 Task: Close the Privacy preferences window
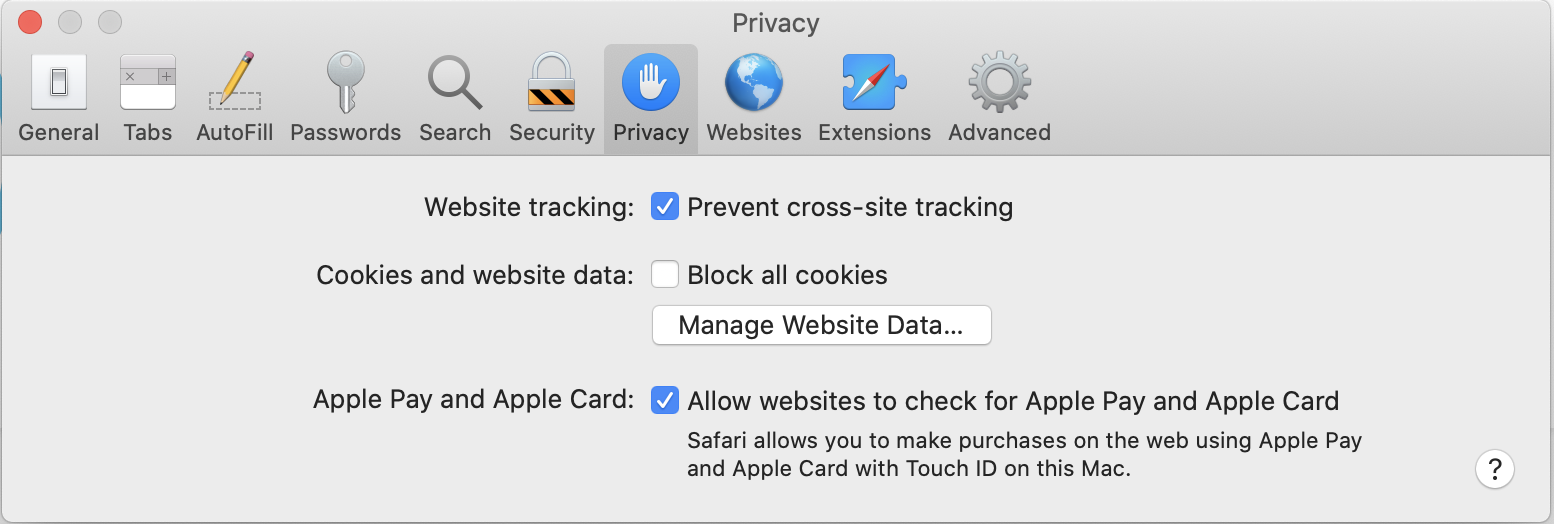point(30,21)
